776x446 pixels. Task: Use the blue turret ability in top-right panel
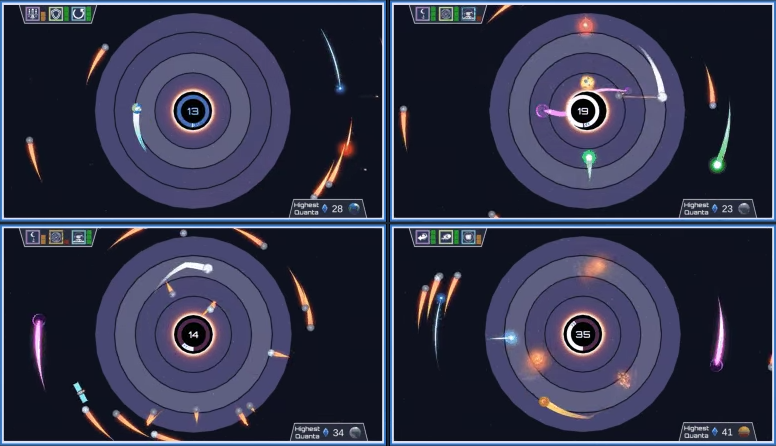pos(468,14)
